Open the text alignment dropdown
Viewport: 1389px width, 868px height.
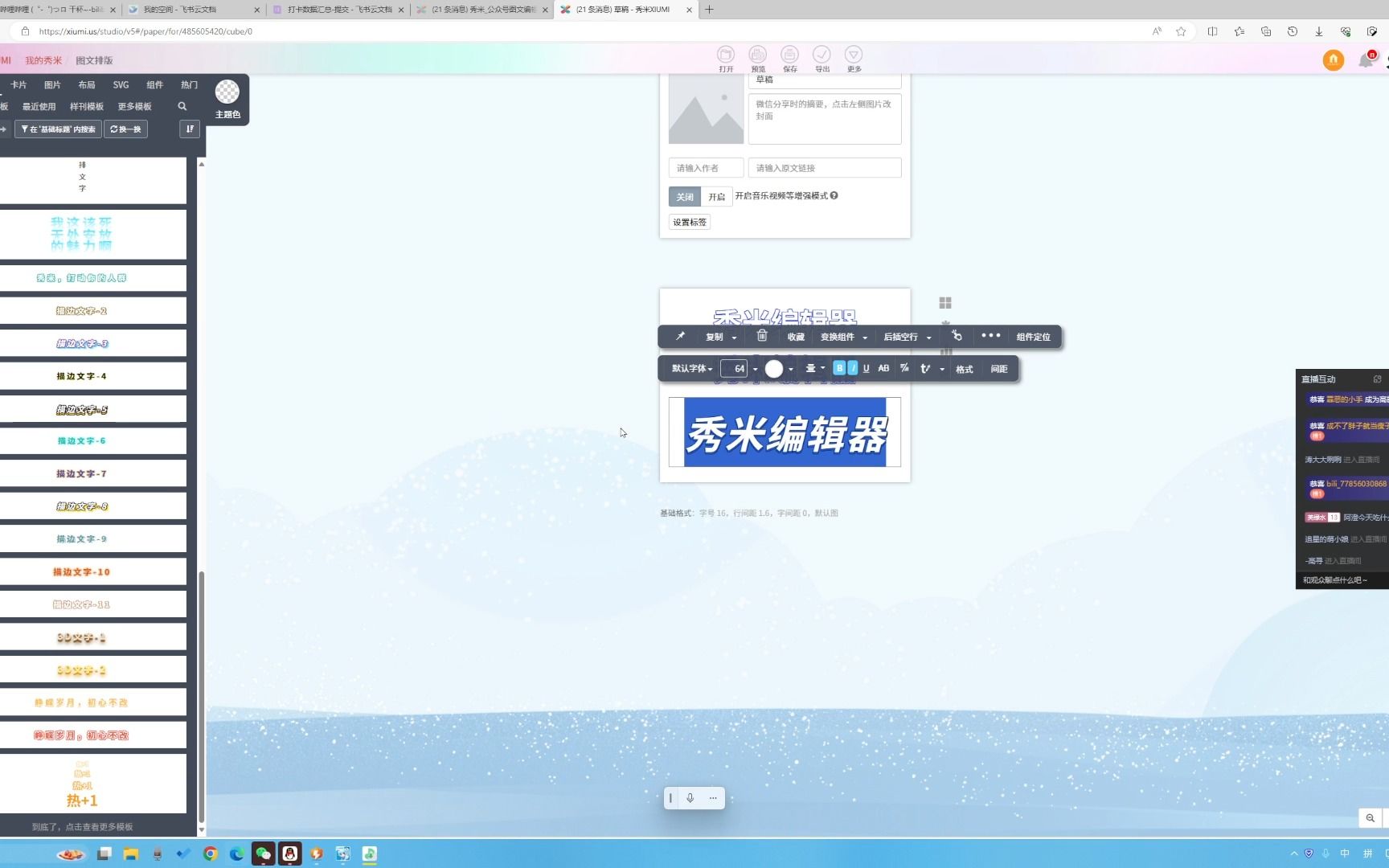[x=815, y=368]
